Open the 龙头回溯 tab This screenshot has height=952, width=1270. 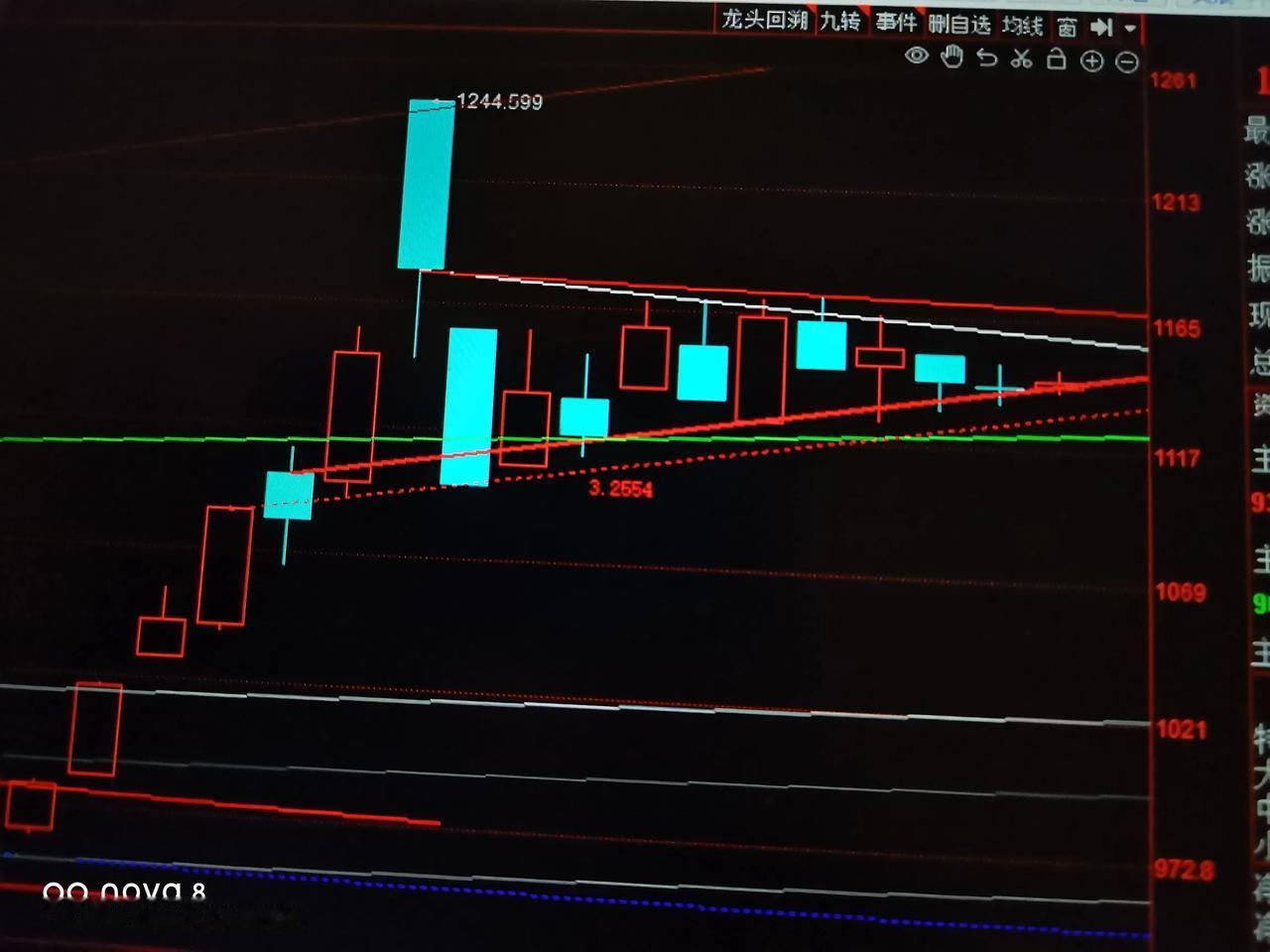point(765,20)
